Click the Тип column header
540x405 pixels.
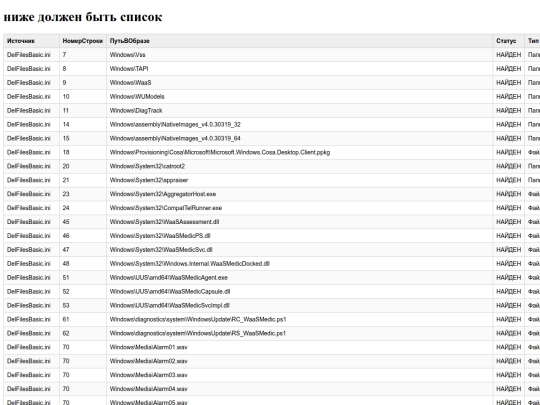(532, 41)
